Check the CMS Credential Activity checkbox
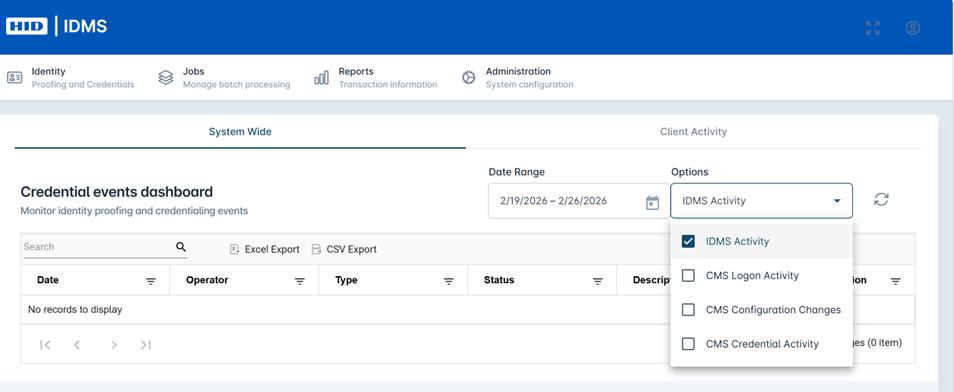The width and height of the screenshot is (954, 392). 688,344
